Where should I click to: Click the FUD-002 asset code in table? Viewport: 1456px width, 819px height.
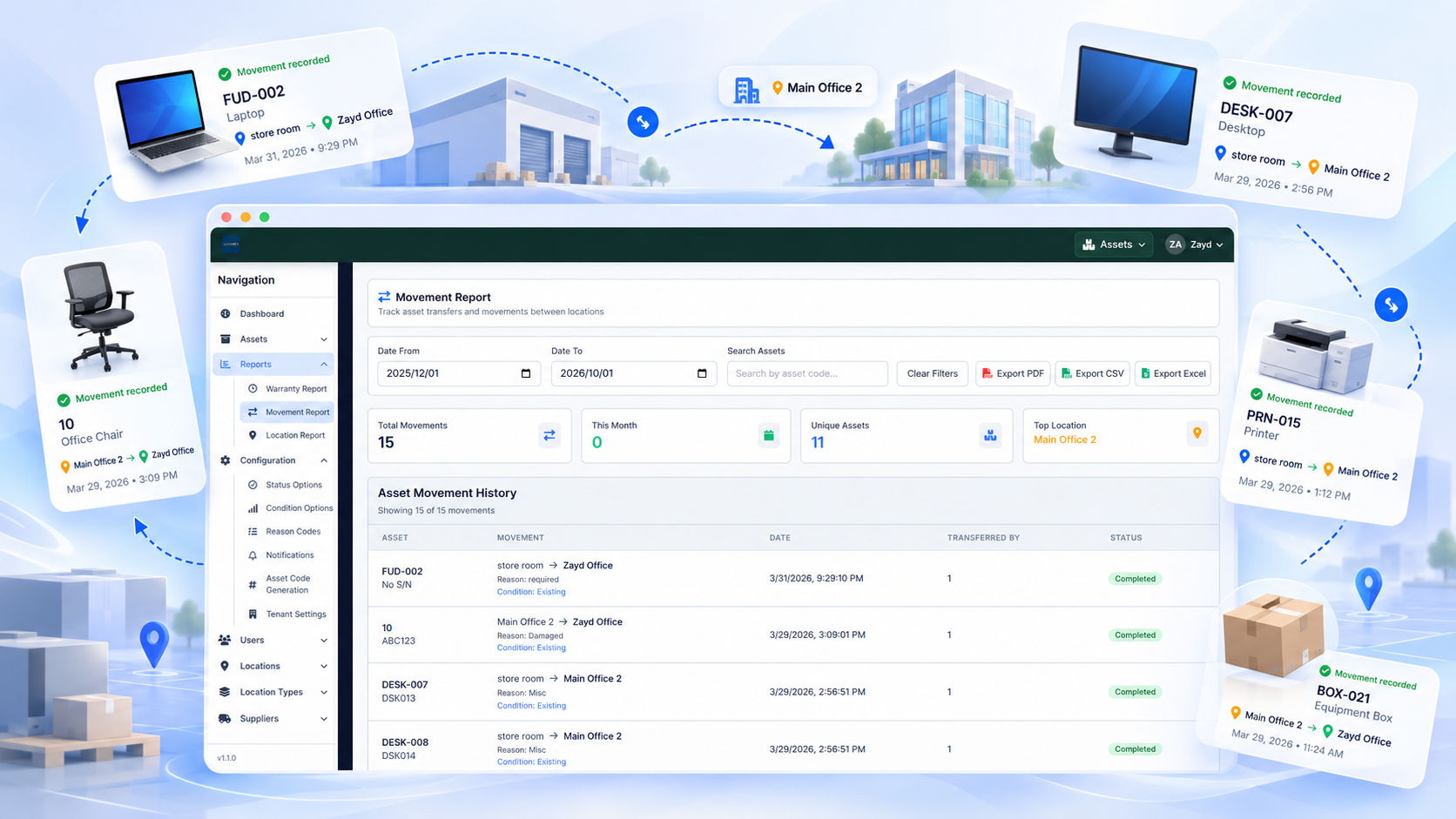pos(402,572)
